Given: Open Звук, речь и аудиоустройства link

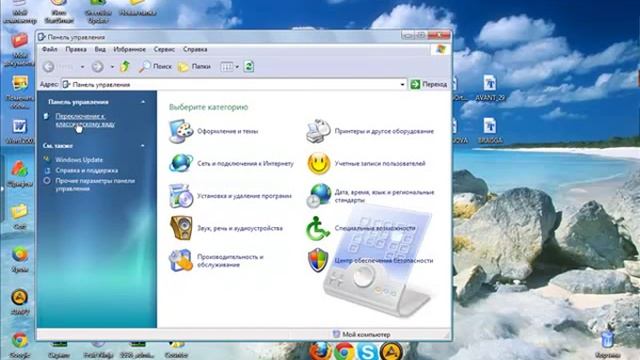Looking at the screenshot, I should click(x=240, y=228).
